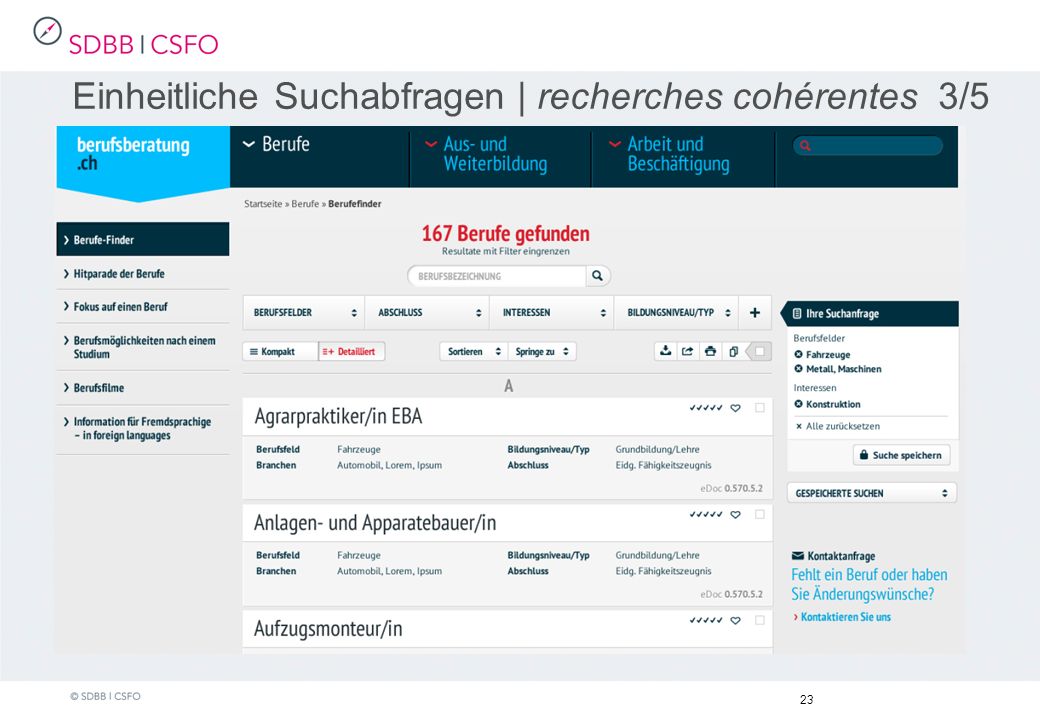Click the eDoc number of Agrarpraktiker/in EBA
The width and height of the screenshot is (1040, 720).
[732, 489]
